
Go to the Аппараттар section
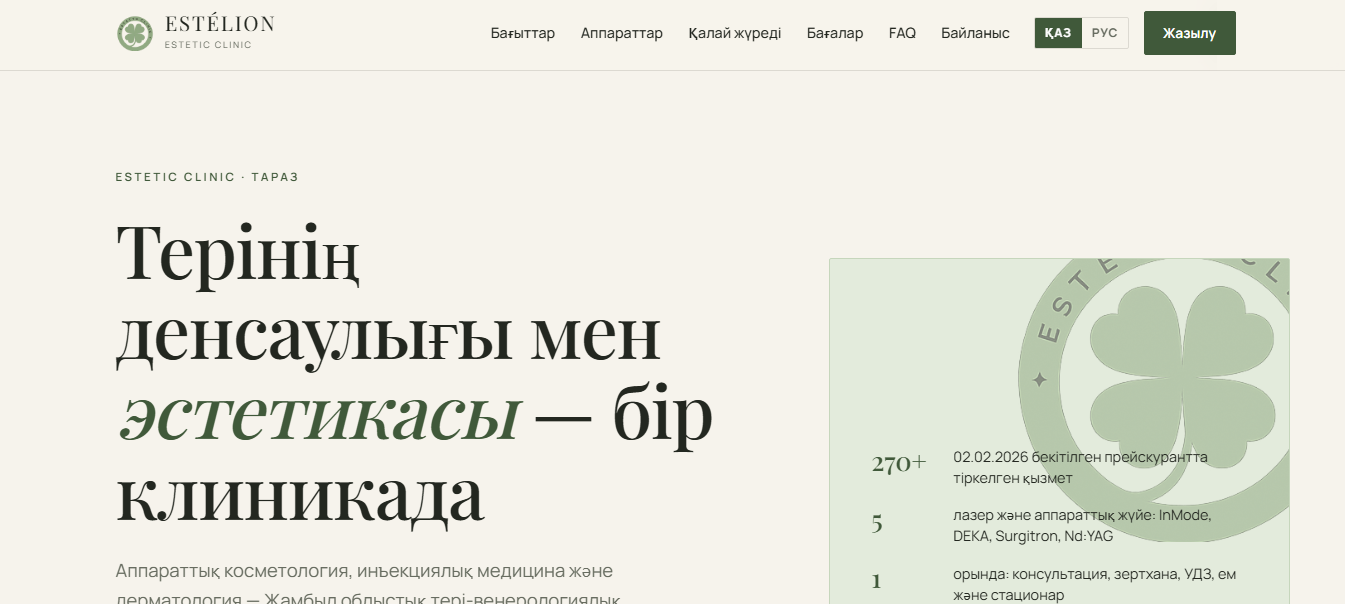click(x=622, y=33)
